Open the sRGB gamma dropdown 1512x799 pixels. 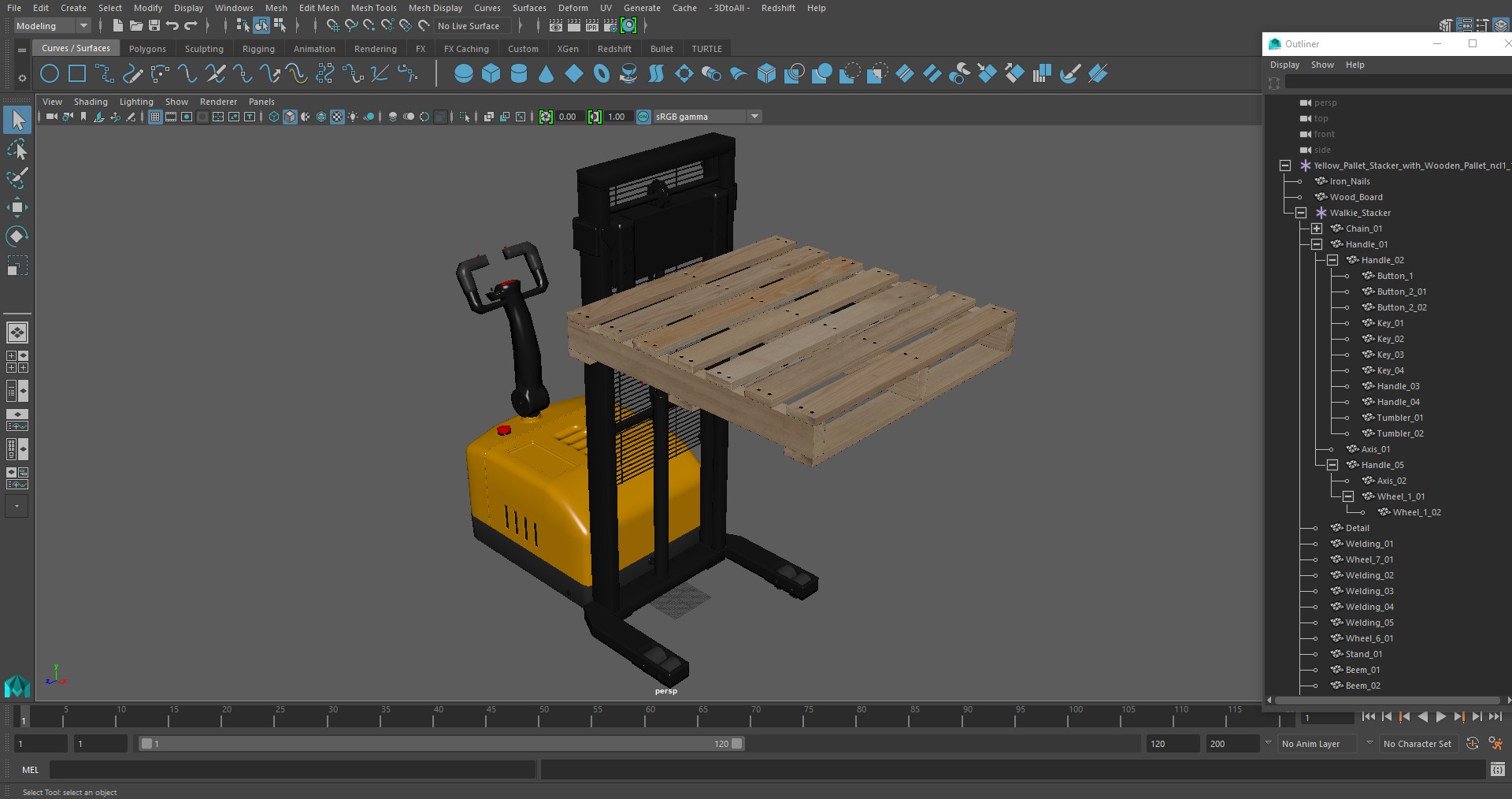708,117
